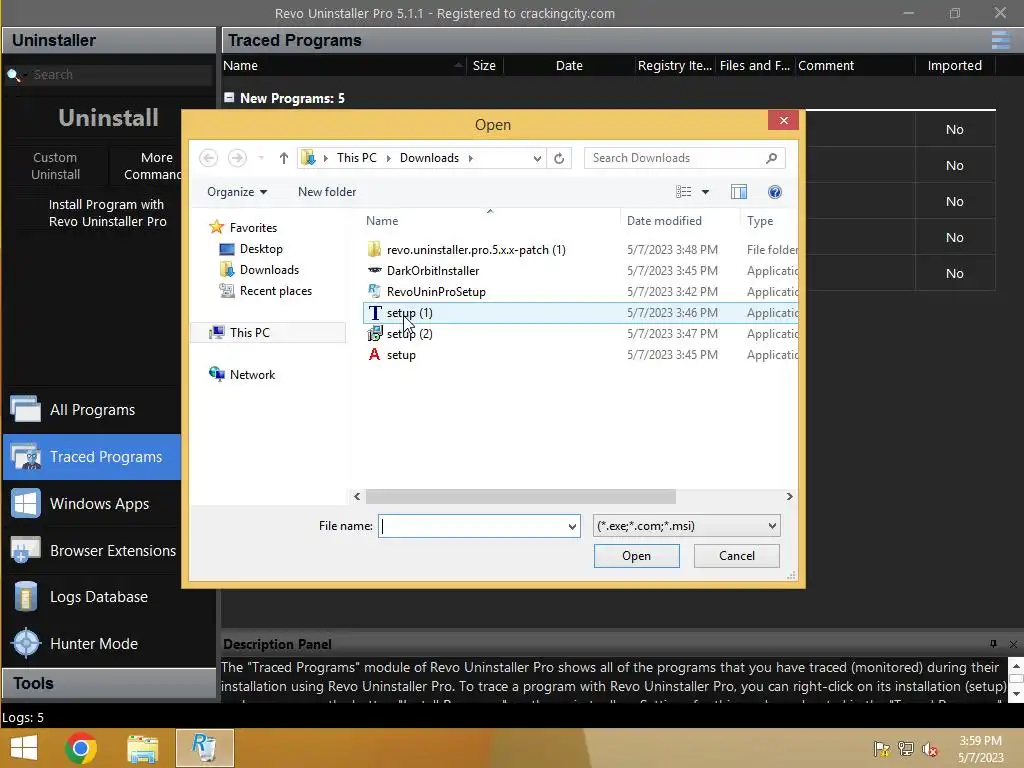Click the network tray icon
The height and width of the screenshot is (768, 1024).
pos(906,749)
